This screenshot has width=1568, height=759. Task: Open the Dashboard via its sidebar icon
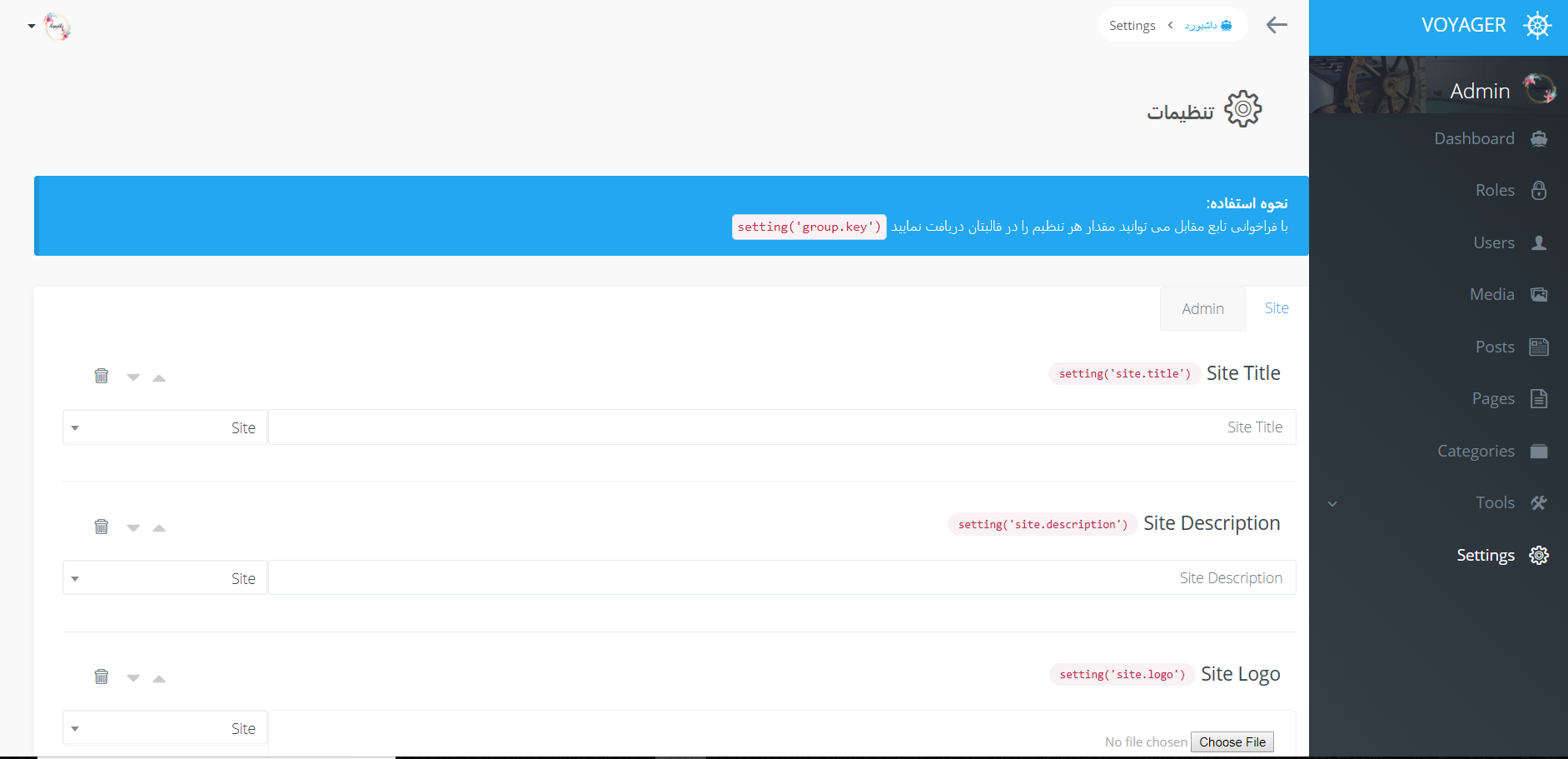(x=1540, y=138)
